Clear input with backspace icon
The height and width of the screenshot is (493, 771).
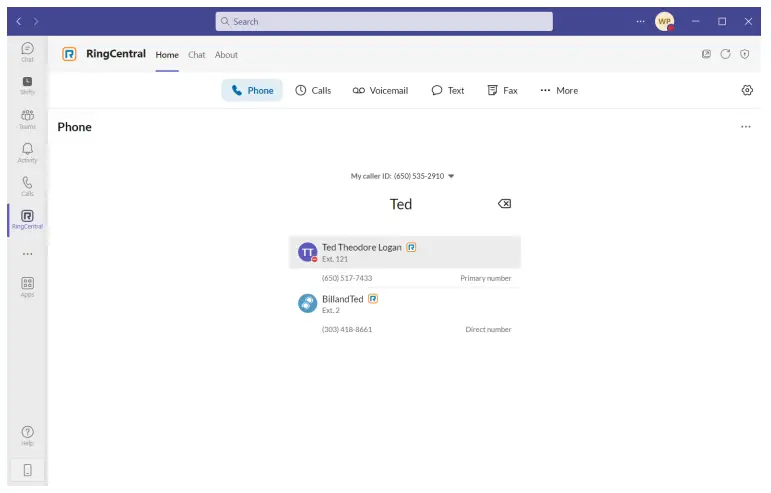[504, 203]
